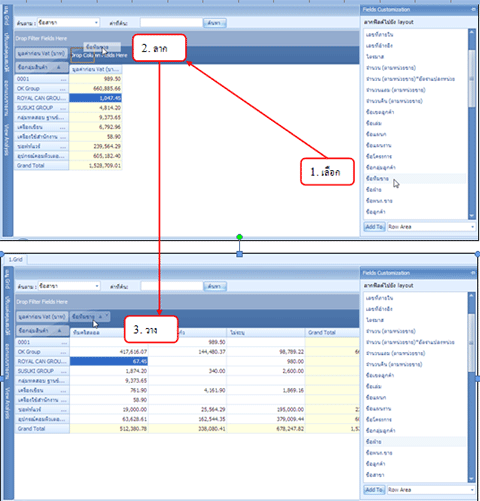
Task: Click Add To in the lower Fields panel
Action: (x=375, y=490)
